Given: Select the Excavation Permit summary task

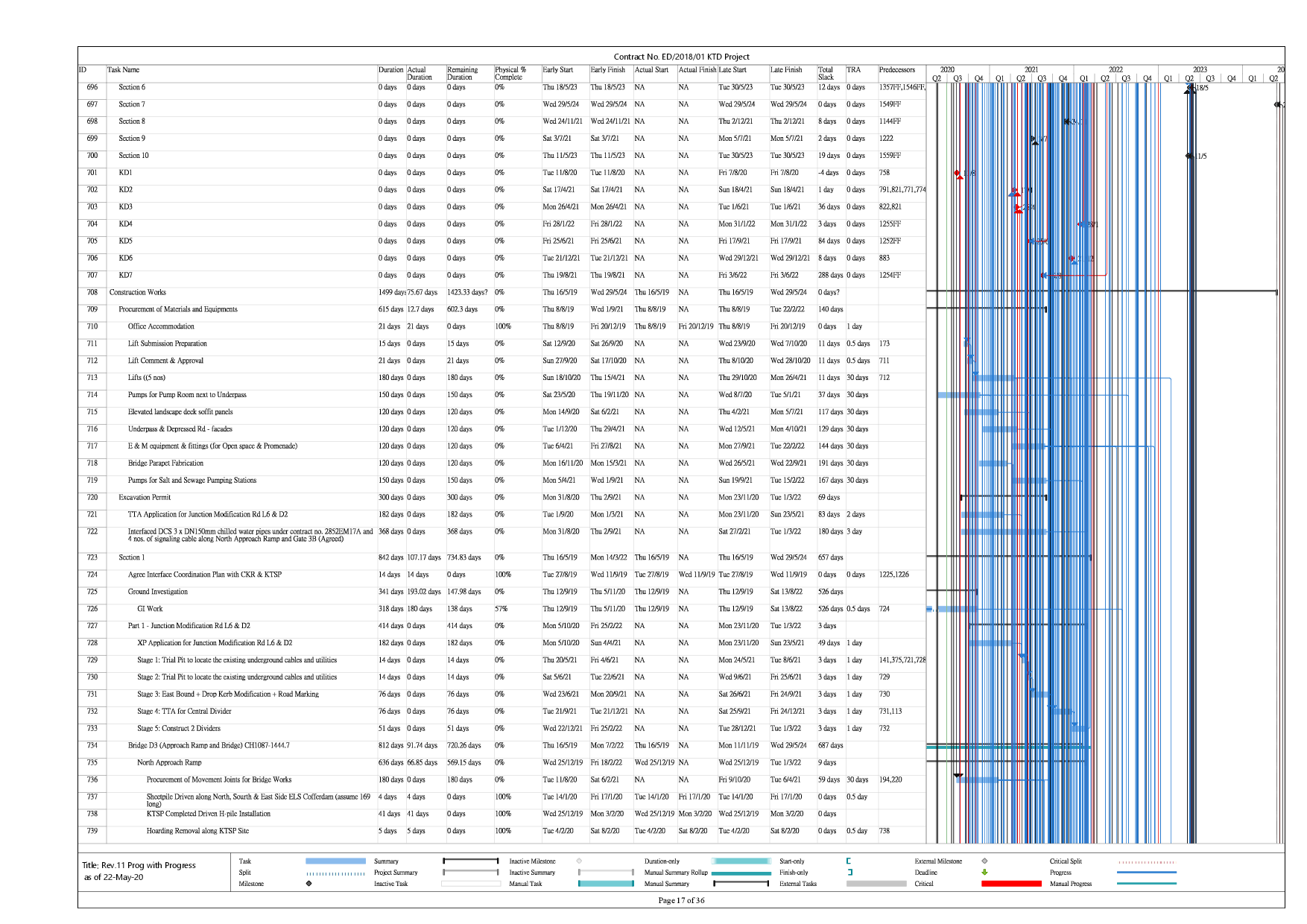Looking at the screenshot, I should click(145, 498).
